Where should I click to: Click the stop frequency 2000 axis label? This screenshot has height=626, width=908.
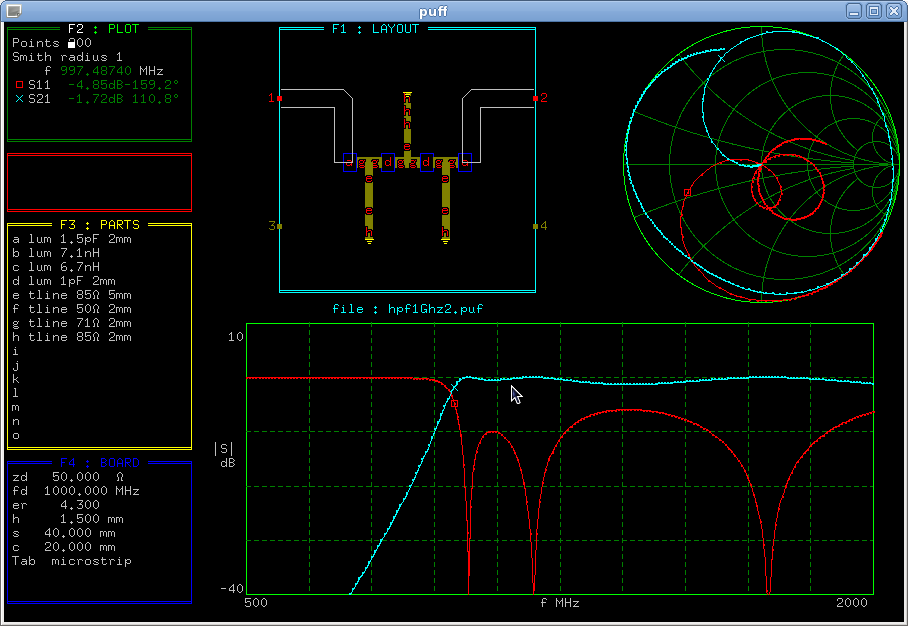[852, 603]
